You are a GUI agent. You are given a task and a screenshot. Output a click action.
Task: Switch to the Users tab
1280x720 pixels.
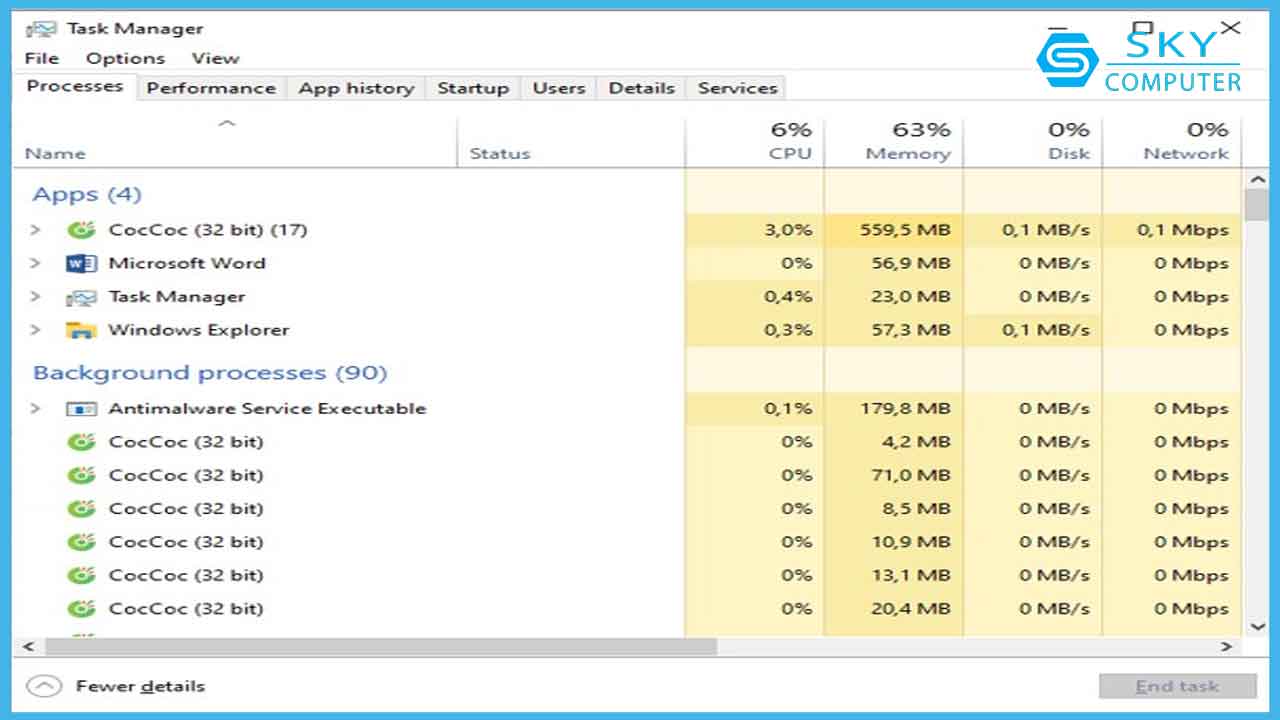pyautogui.click(x=559, y=88)
